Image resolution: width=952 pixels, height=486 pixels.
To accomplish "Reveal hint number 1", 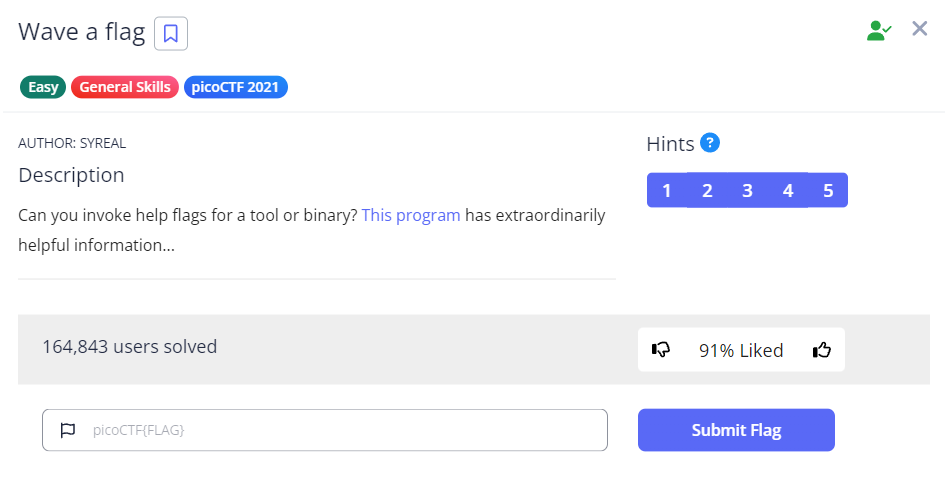I will [667, 190].
